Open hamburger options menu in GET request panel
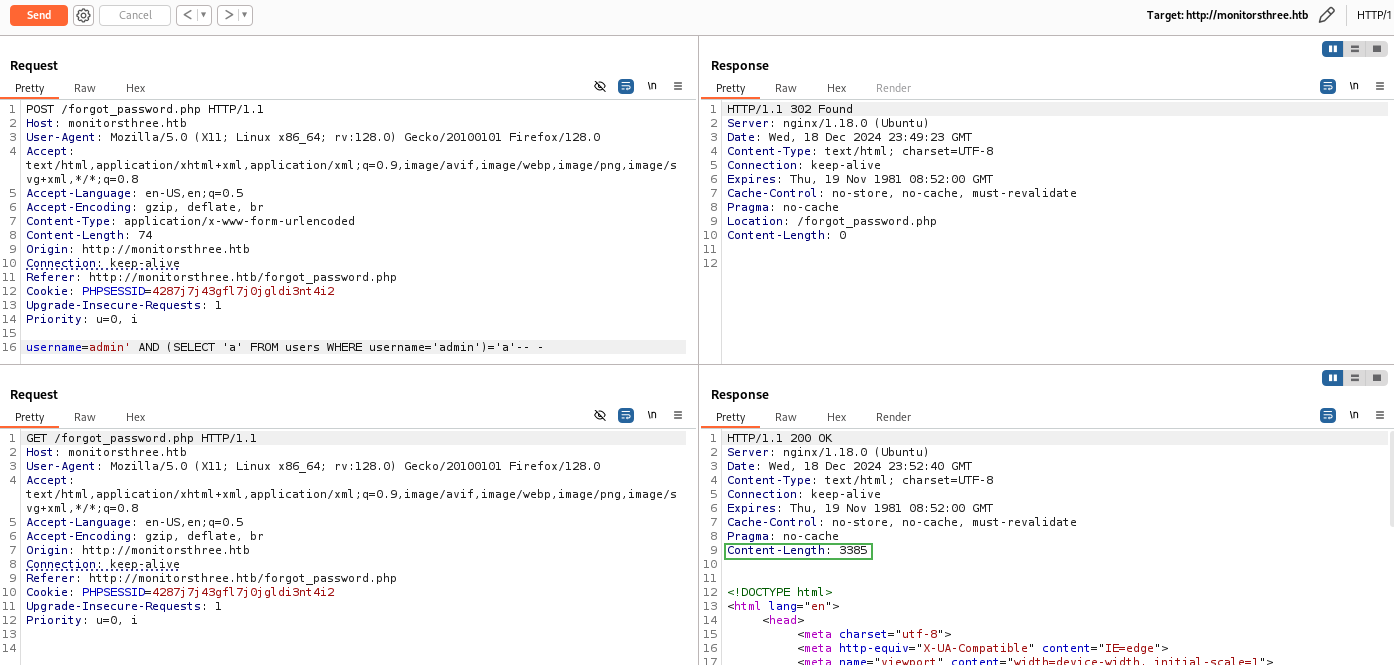 tap(678, 416)
